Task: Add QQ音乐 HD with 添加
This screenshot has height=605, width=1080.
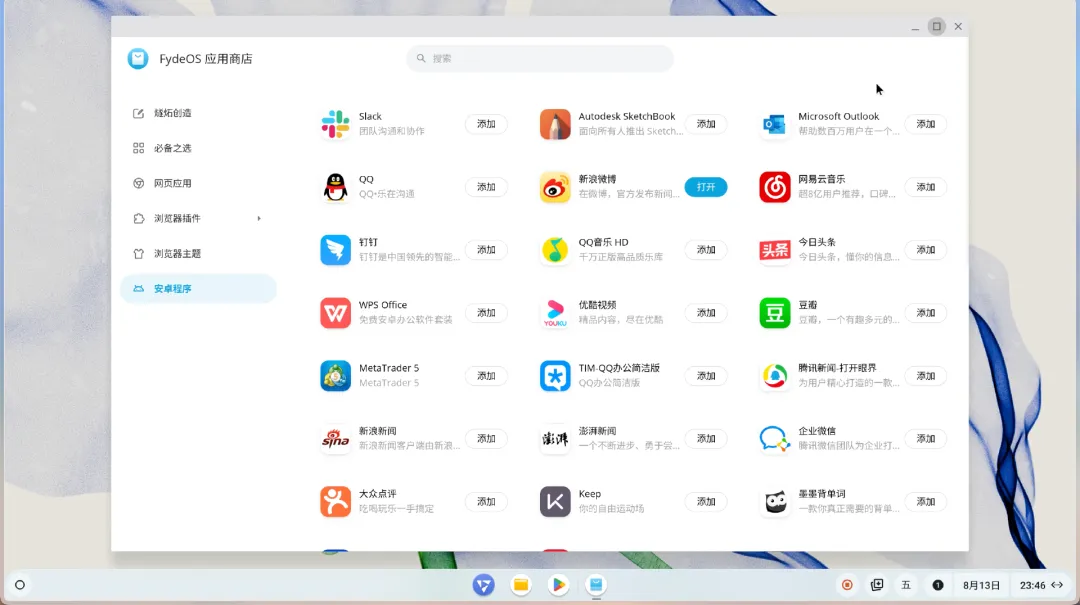Action: click(x=706, y=249)
